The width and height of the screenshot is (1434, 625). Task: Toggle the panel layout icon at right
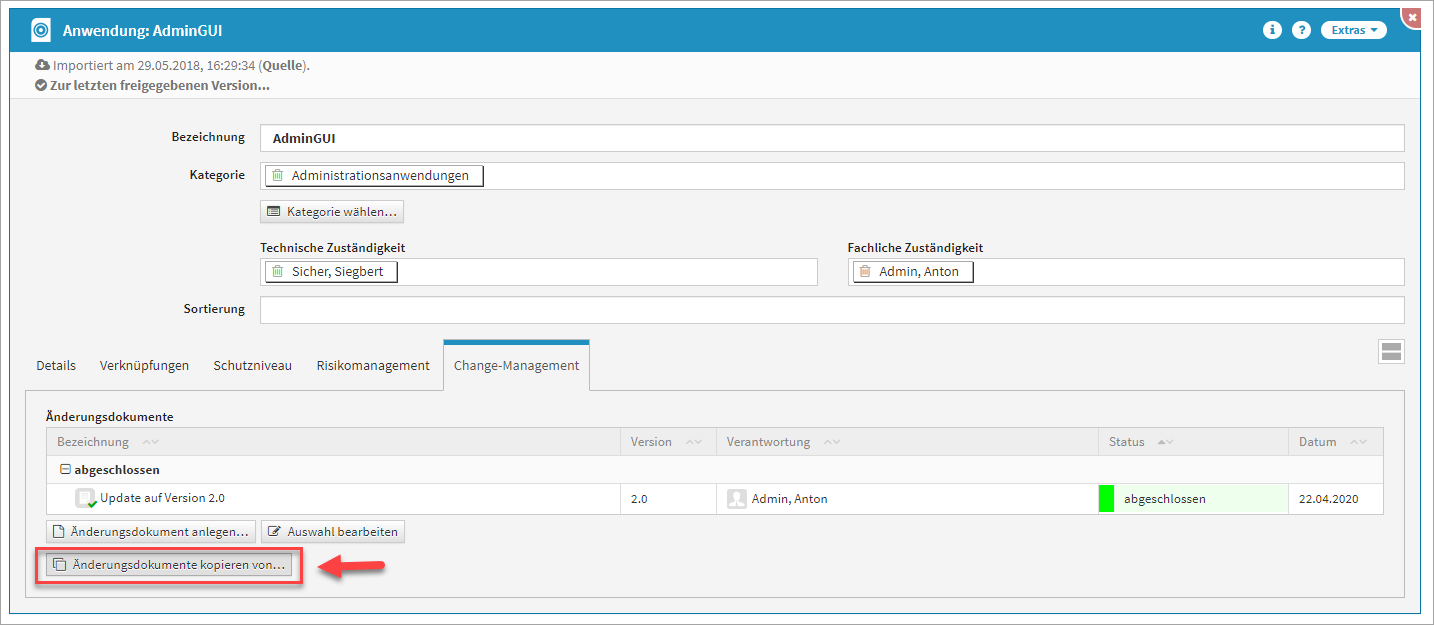[1391, 351]
